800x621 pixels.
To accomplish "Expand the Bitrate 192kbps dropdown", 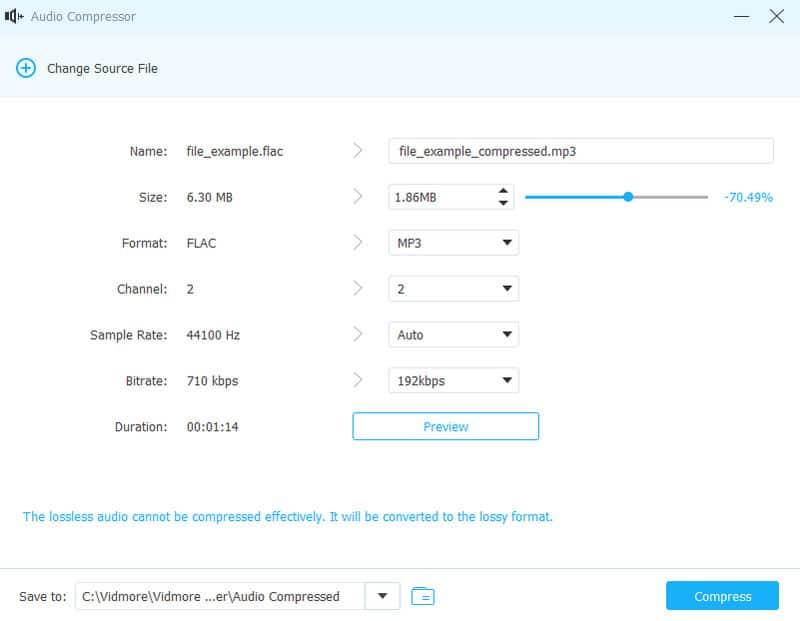I will coord(453,381).
